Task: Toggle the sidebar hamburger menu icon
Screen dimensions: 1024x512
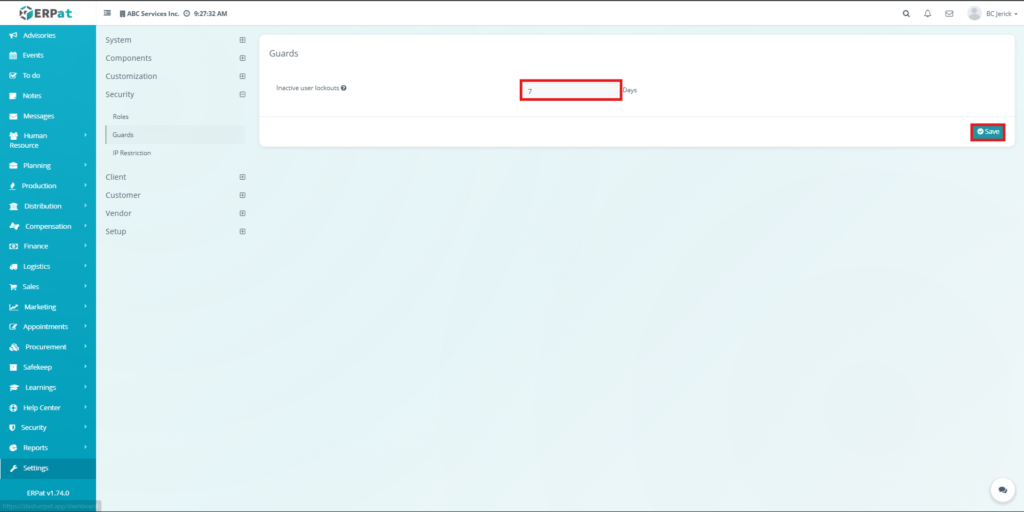Action: 108,13
